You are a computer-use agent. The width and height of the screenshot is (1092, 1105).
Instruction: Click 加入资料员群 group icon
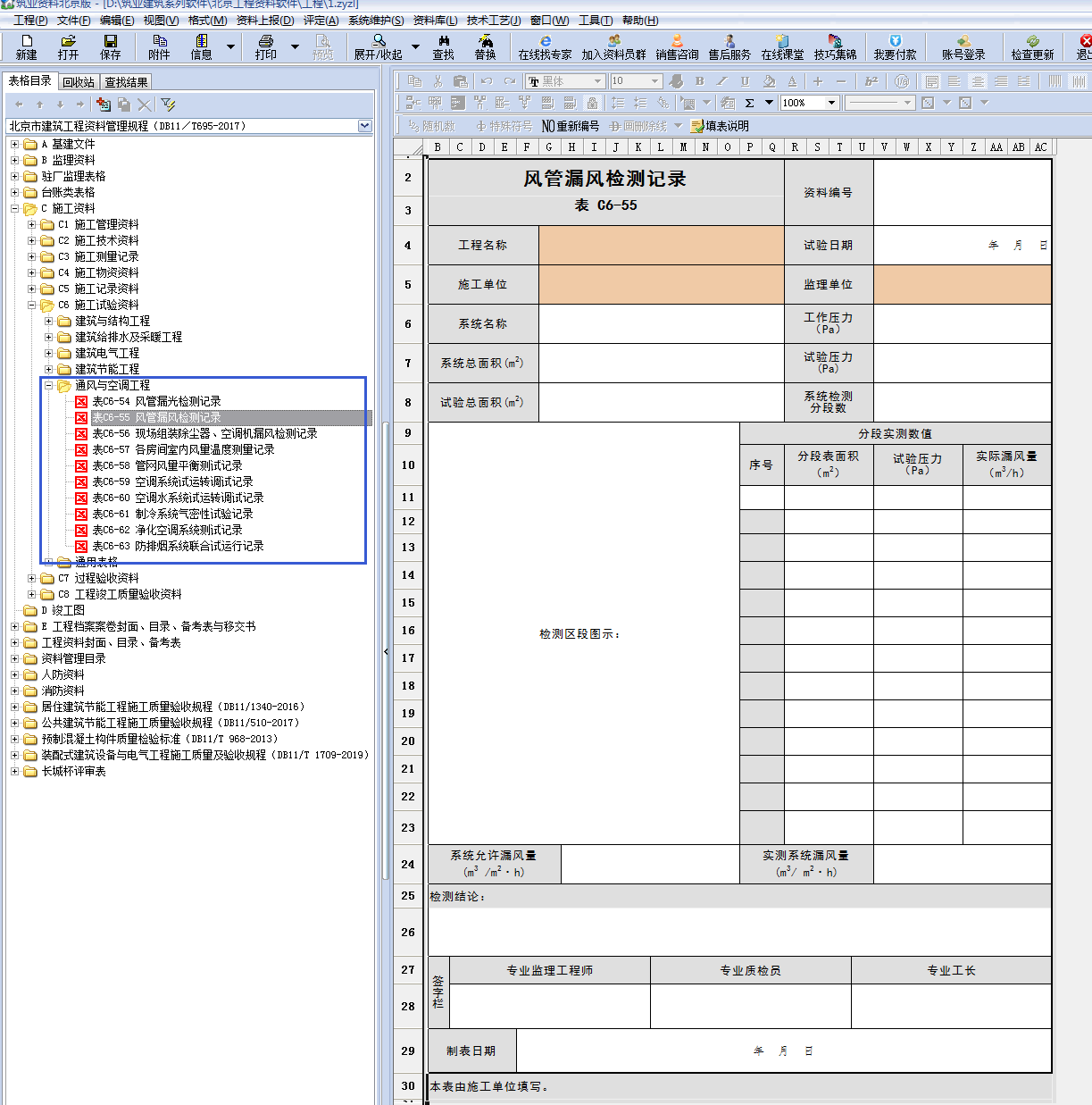pos(613,46)
